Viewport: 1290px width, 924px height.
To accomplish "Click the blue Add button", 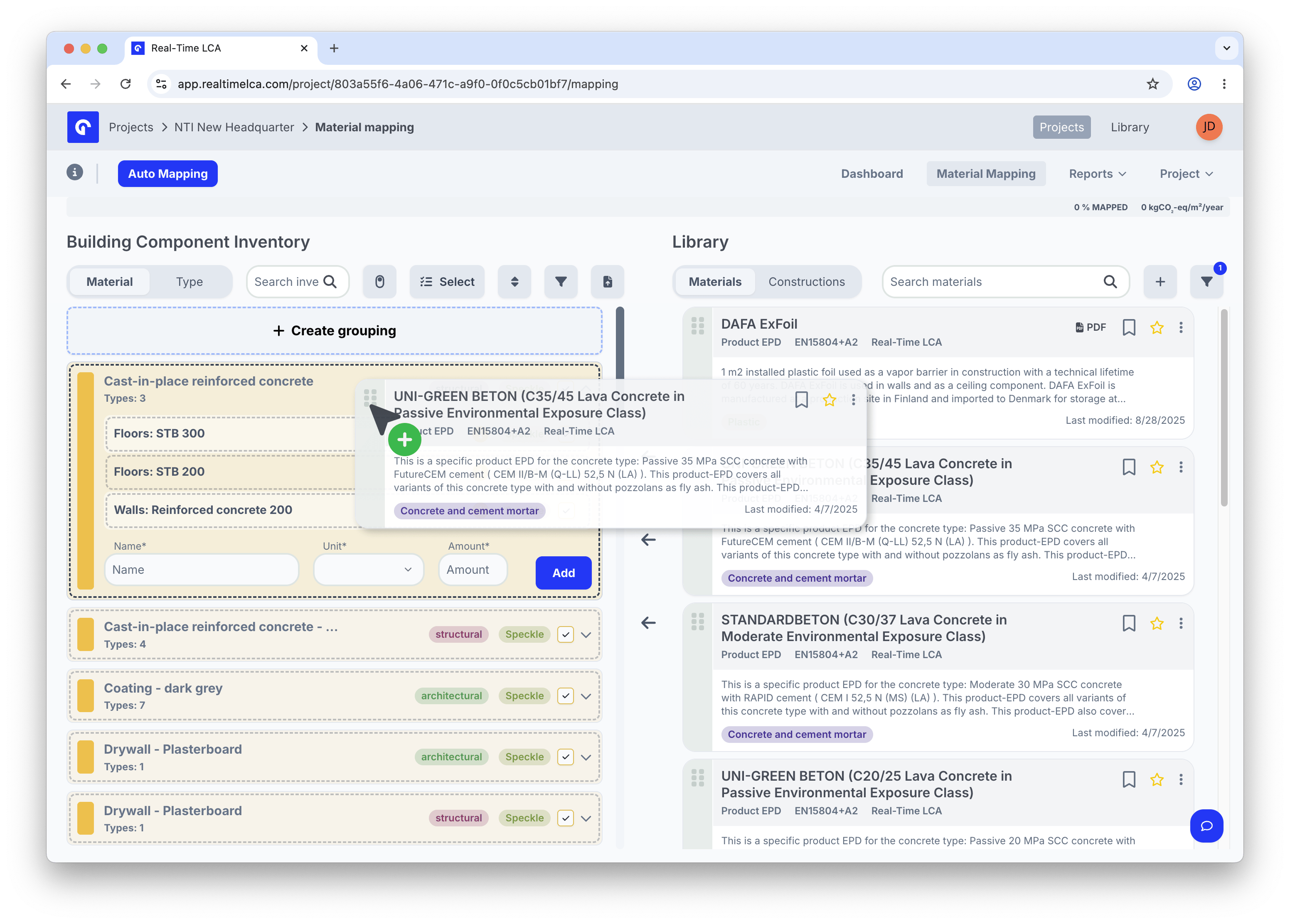I will click(563, 573).
